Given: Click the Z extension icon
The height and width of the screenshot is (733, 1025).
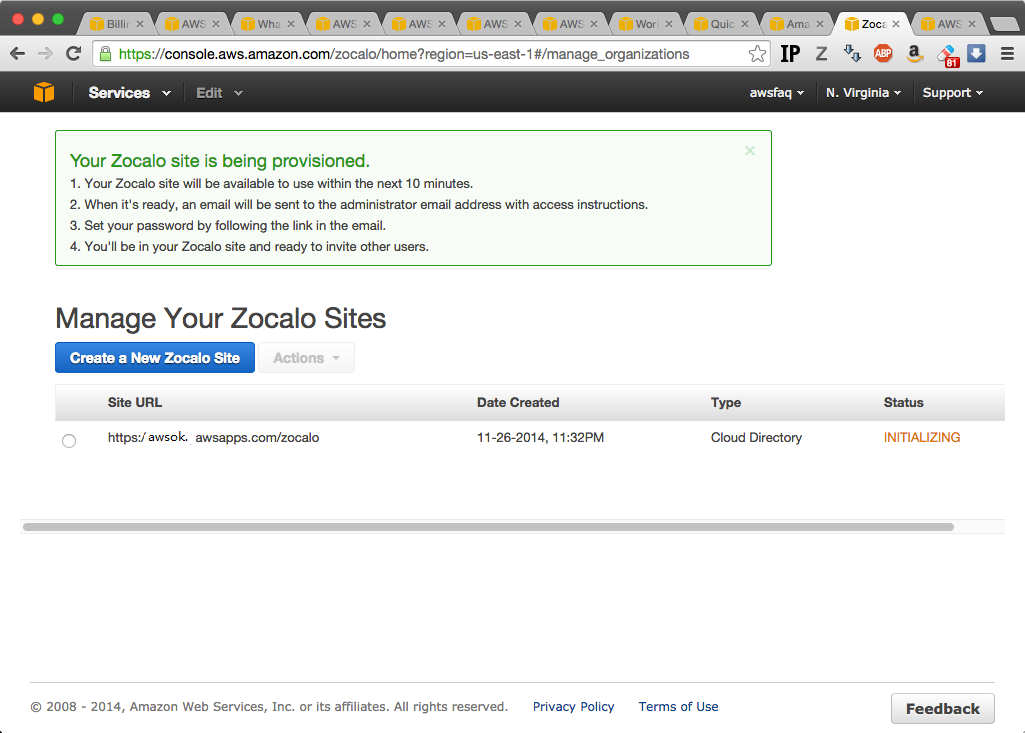Looking at the screenshot, I should (822, 54).
